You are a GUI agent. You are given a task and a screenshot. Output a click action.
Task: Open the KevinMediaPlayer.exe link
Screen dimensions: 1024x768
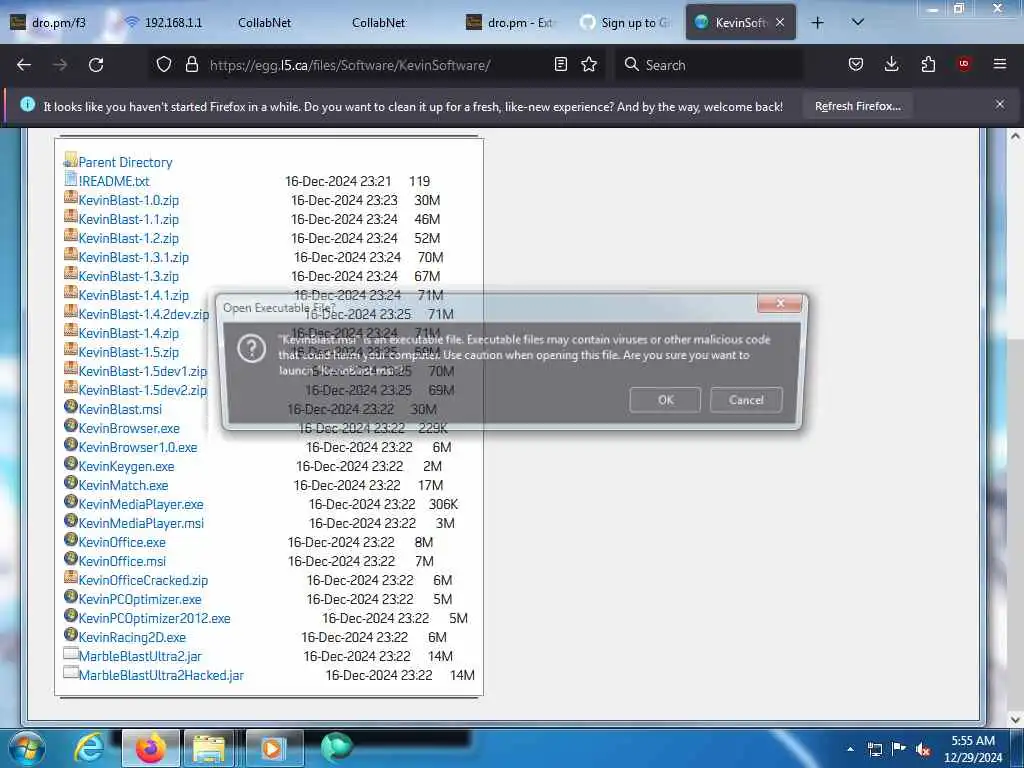(x=141, y=504)
